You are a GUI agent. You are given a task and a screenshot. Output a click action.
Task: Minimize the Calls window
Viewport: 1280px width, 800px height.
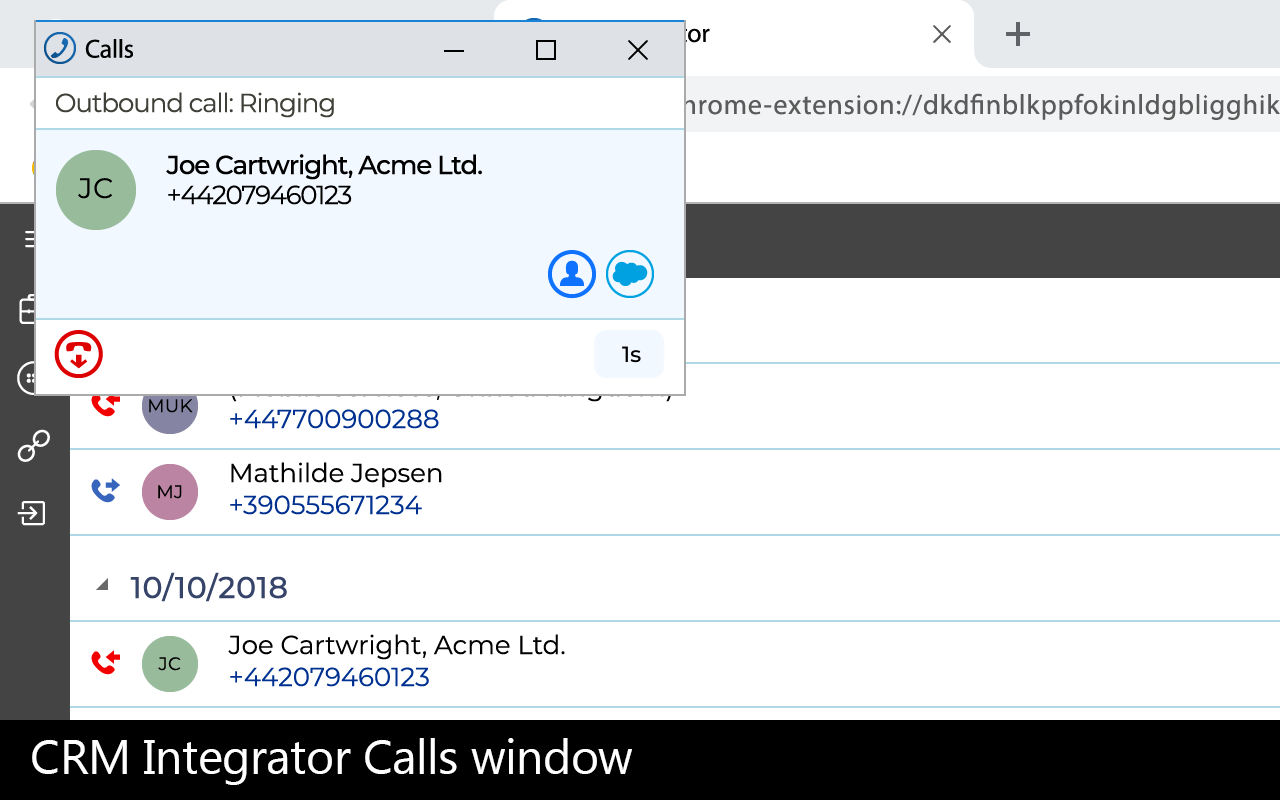(454, 49)
